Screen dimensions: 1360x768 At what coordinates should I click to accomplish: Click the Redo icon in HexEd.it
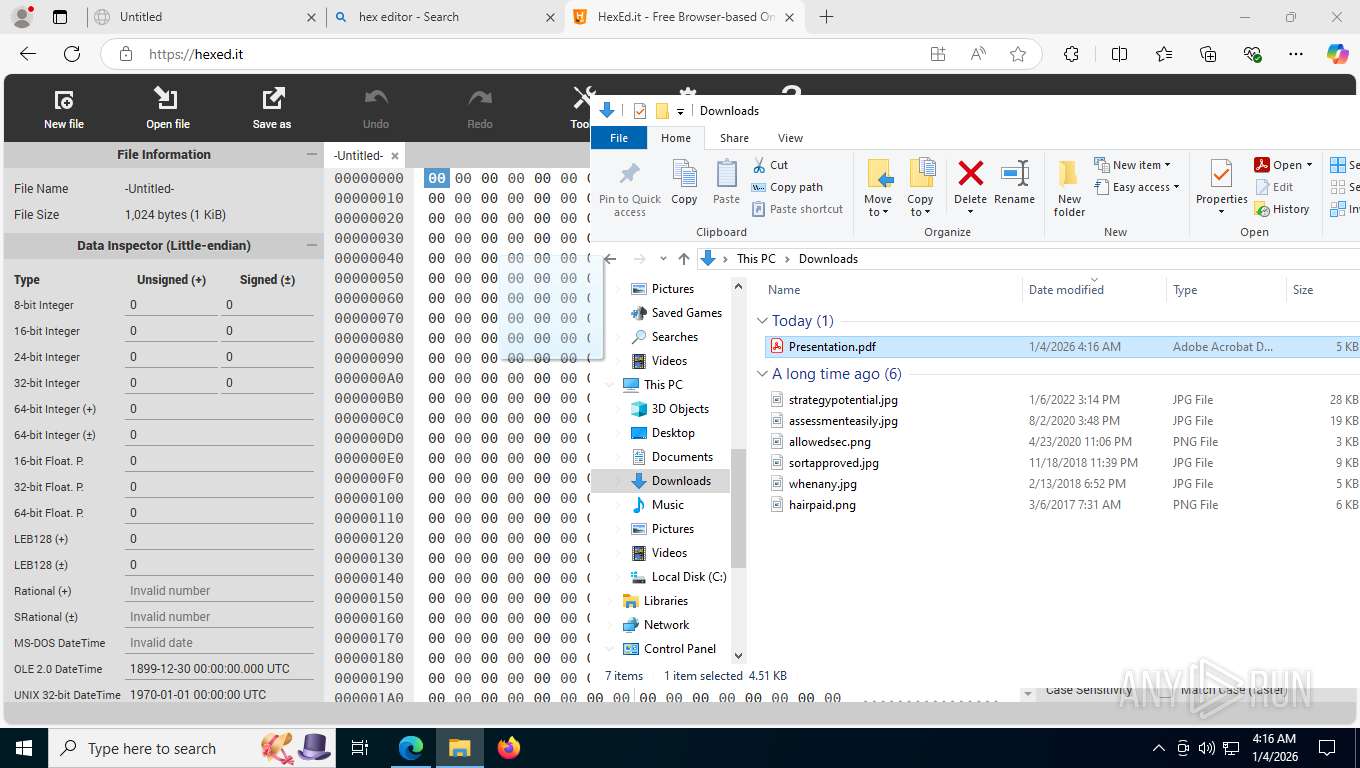click(480, 99)
